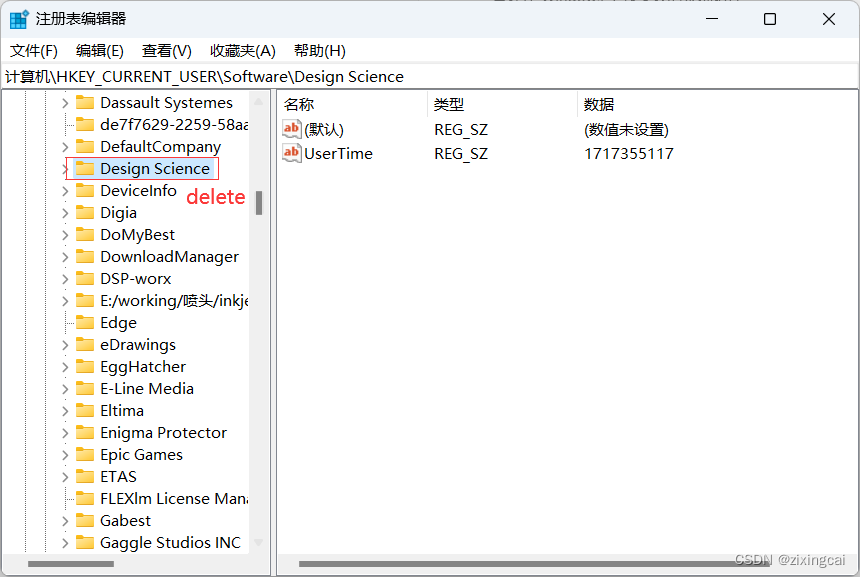
Task: Click the tree pane vertical scrollbar thumb
Action: coord(259,203)
